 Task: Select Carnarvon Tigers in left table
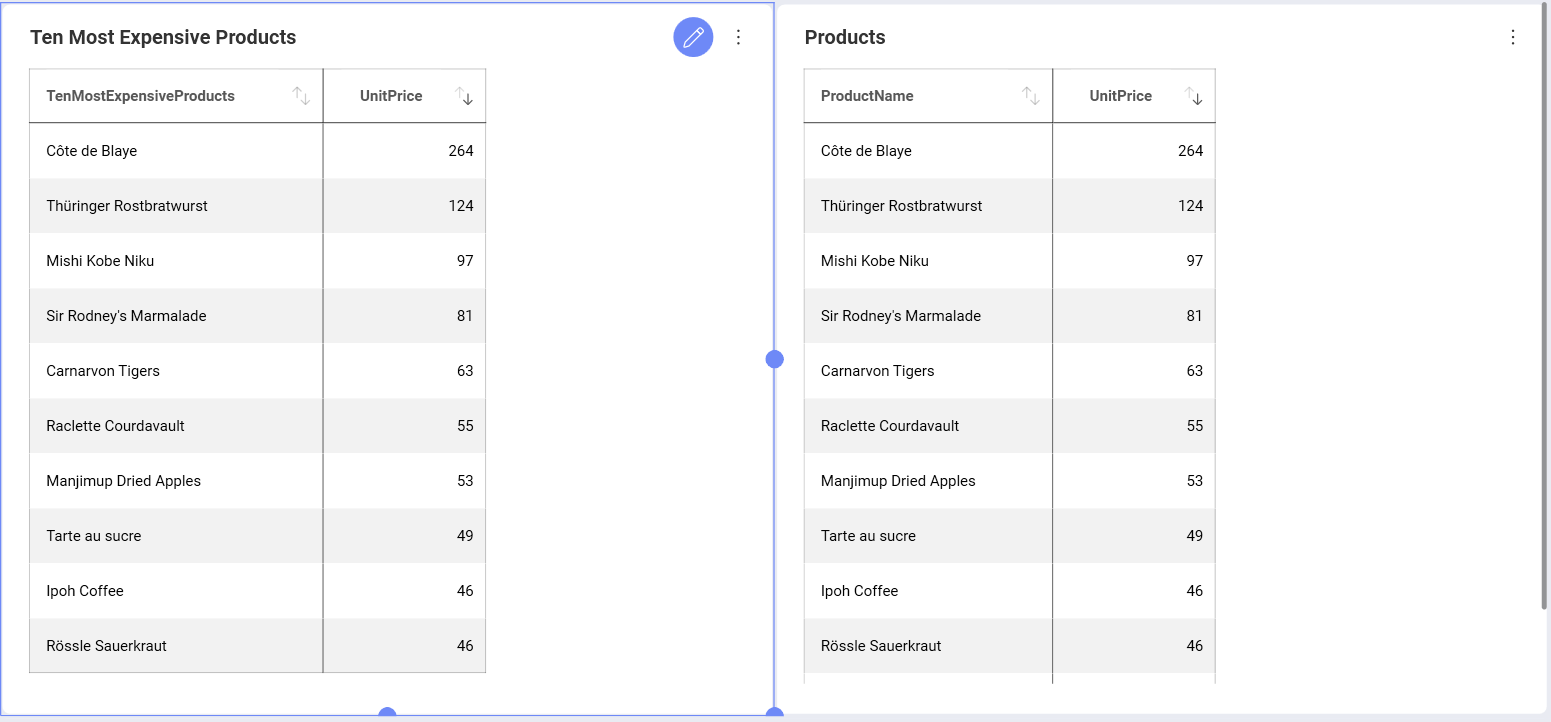pyautogui.click(x=103, y=371)
